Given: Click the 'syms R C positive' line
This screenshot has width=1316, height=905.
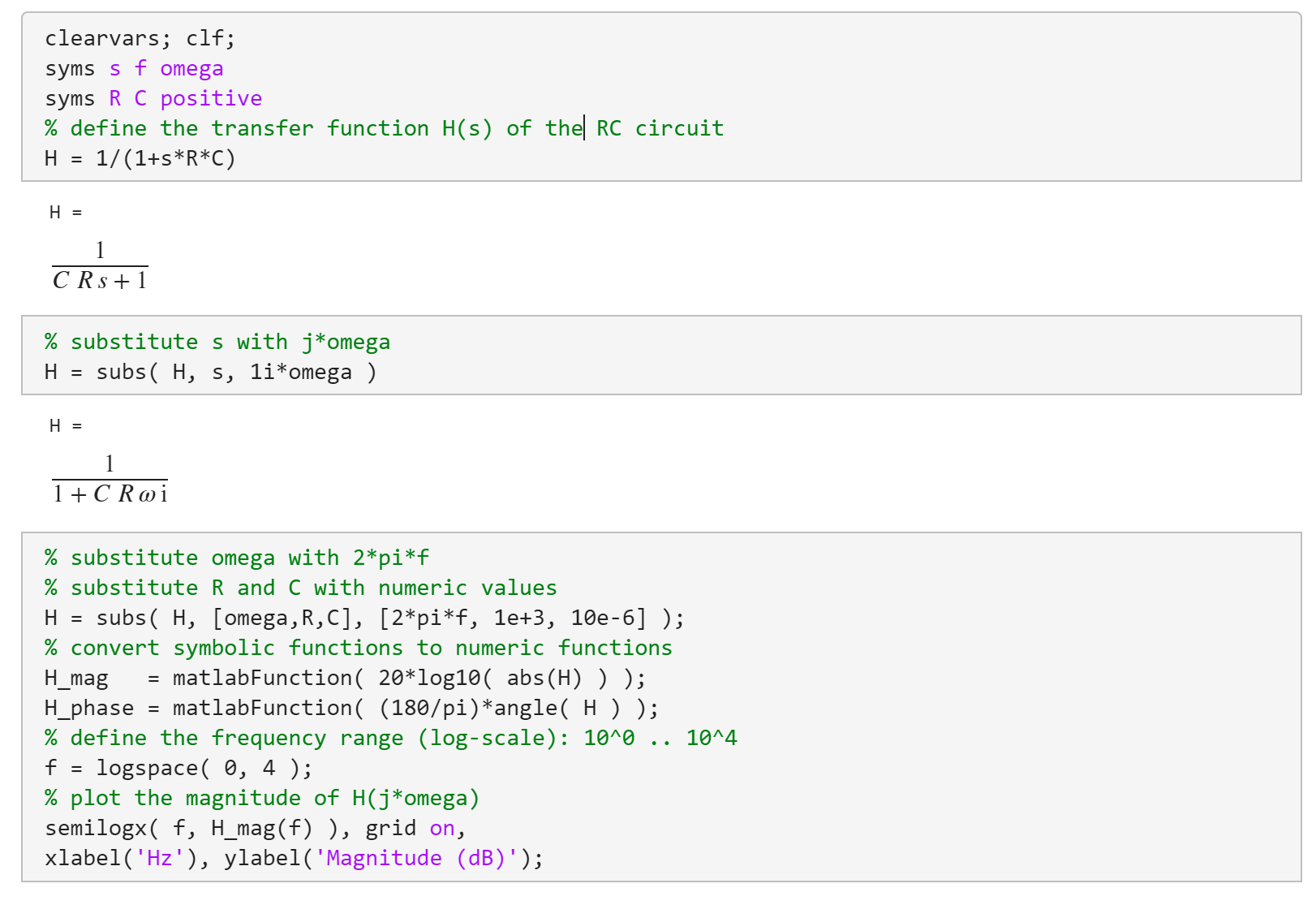Looking at the screenshot, I should coord(153,99).
